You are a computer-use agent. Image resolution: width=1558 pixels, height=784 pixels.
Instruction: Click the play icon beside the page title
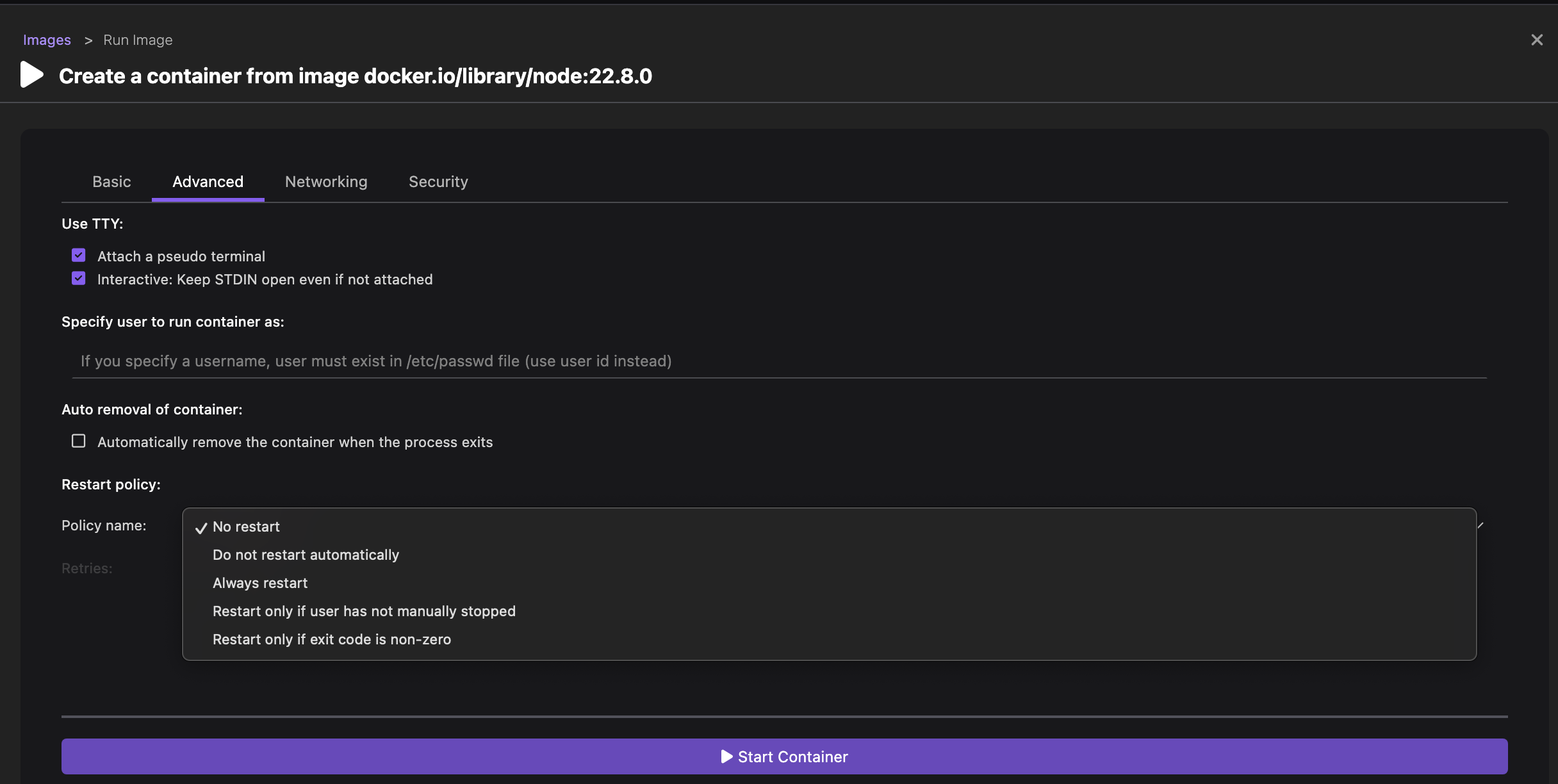click(31, 75)
